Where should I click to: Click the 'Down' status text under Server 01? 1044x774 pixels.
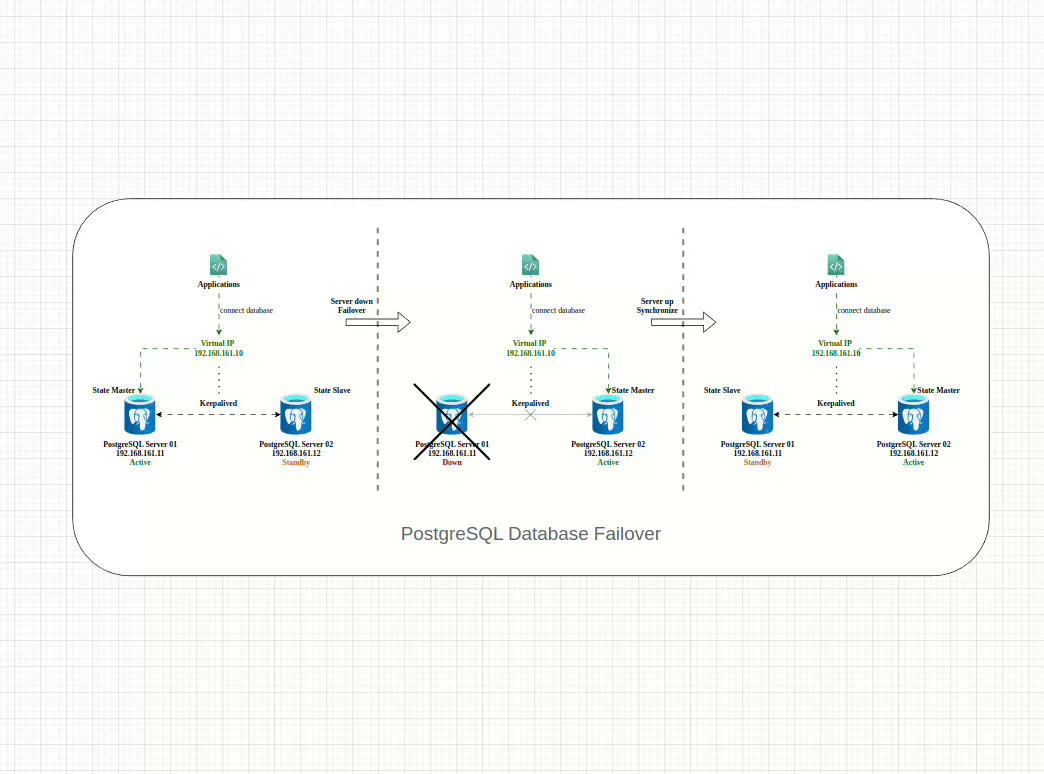pyautogui.click(x=452, y=462)
